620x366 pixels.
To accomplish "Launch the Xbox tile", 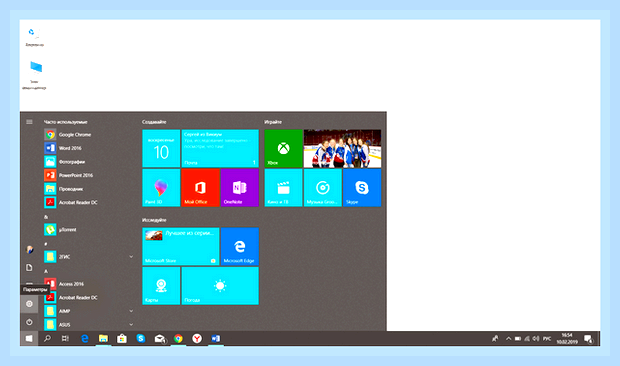I will click(283, 149).
